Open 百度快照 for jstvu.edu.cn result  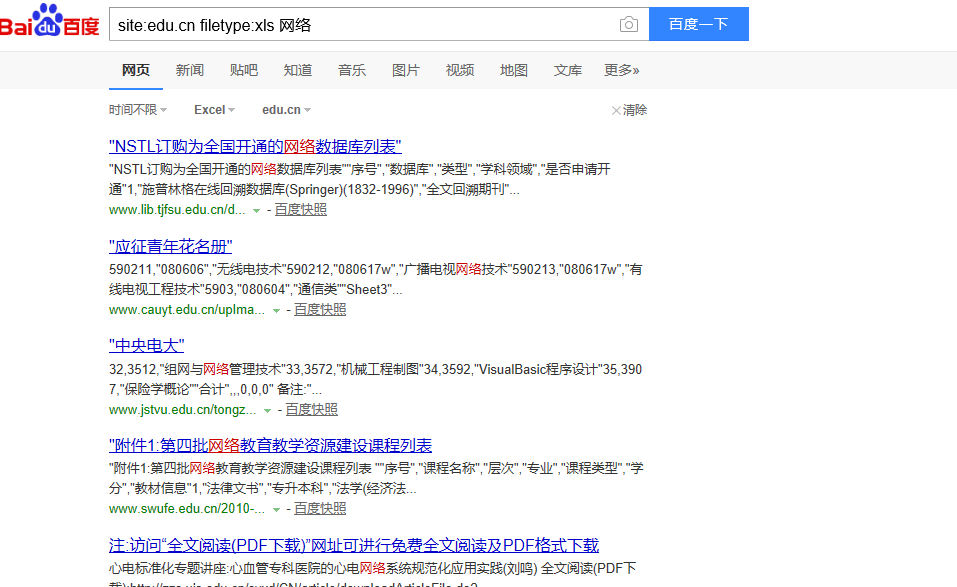point(311,410)
